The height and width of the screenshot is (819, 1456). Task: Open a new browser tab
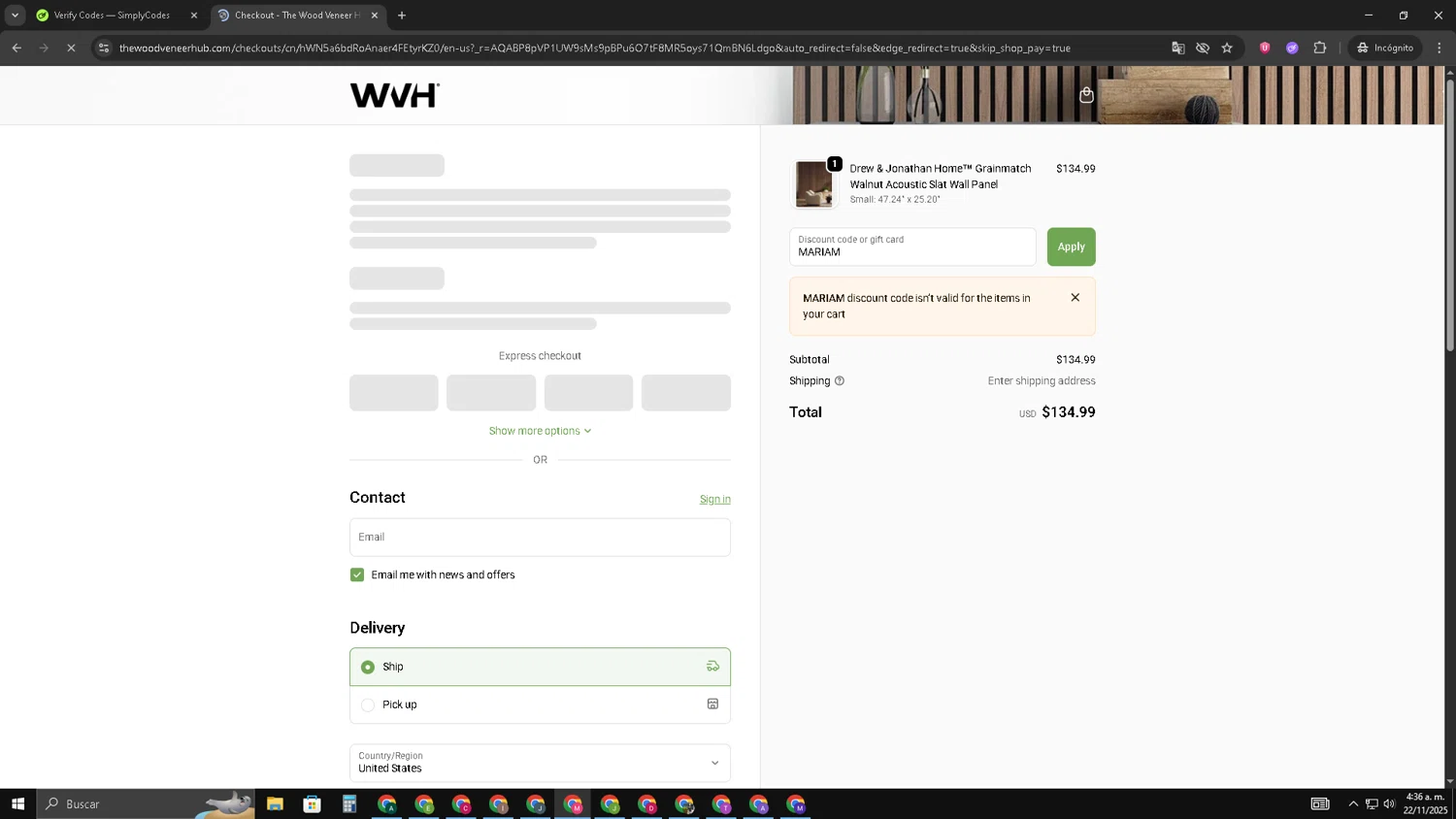[x=402, y=16]
